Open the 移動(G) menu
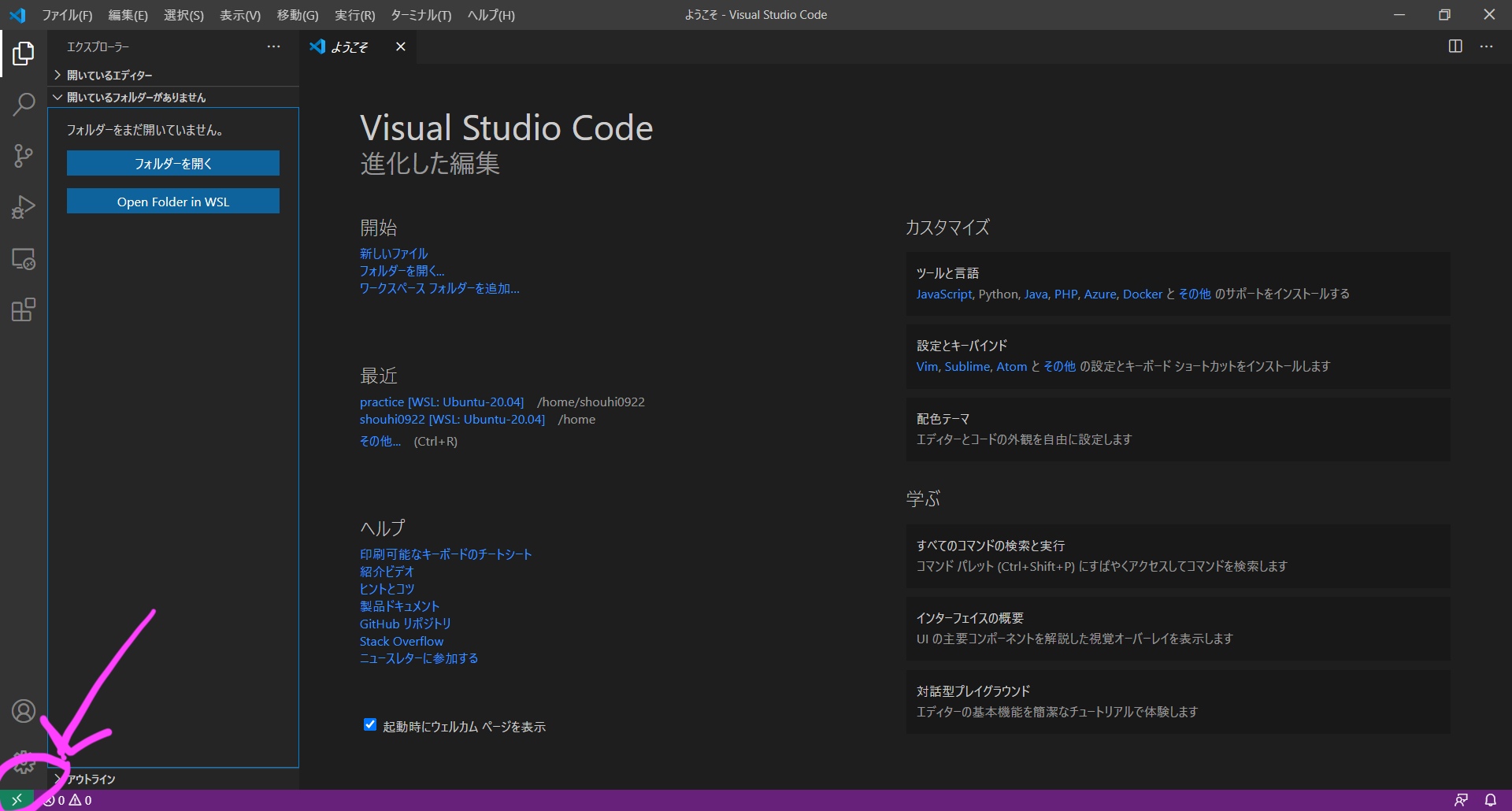This screenshot has height=811, width=1512. 298,15
